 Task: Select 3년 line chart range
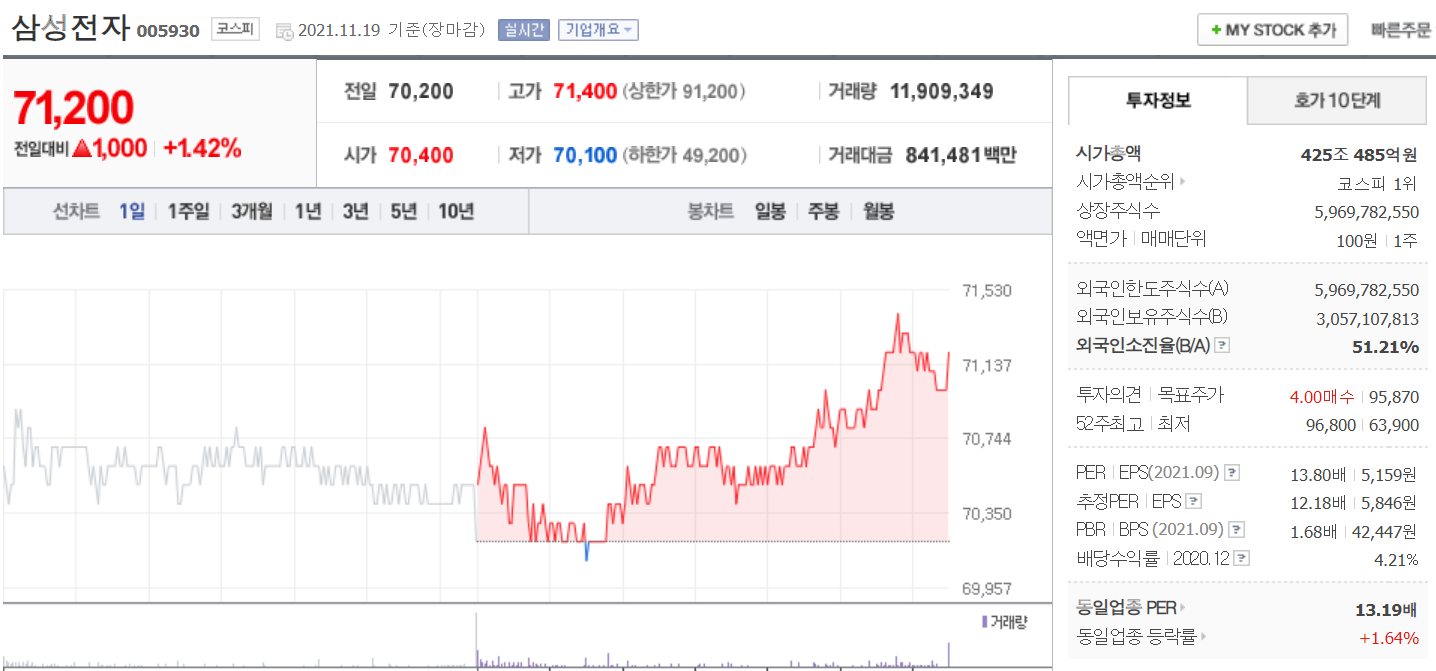click(355, 211)
